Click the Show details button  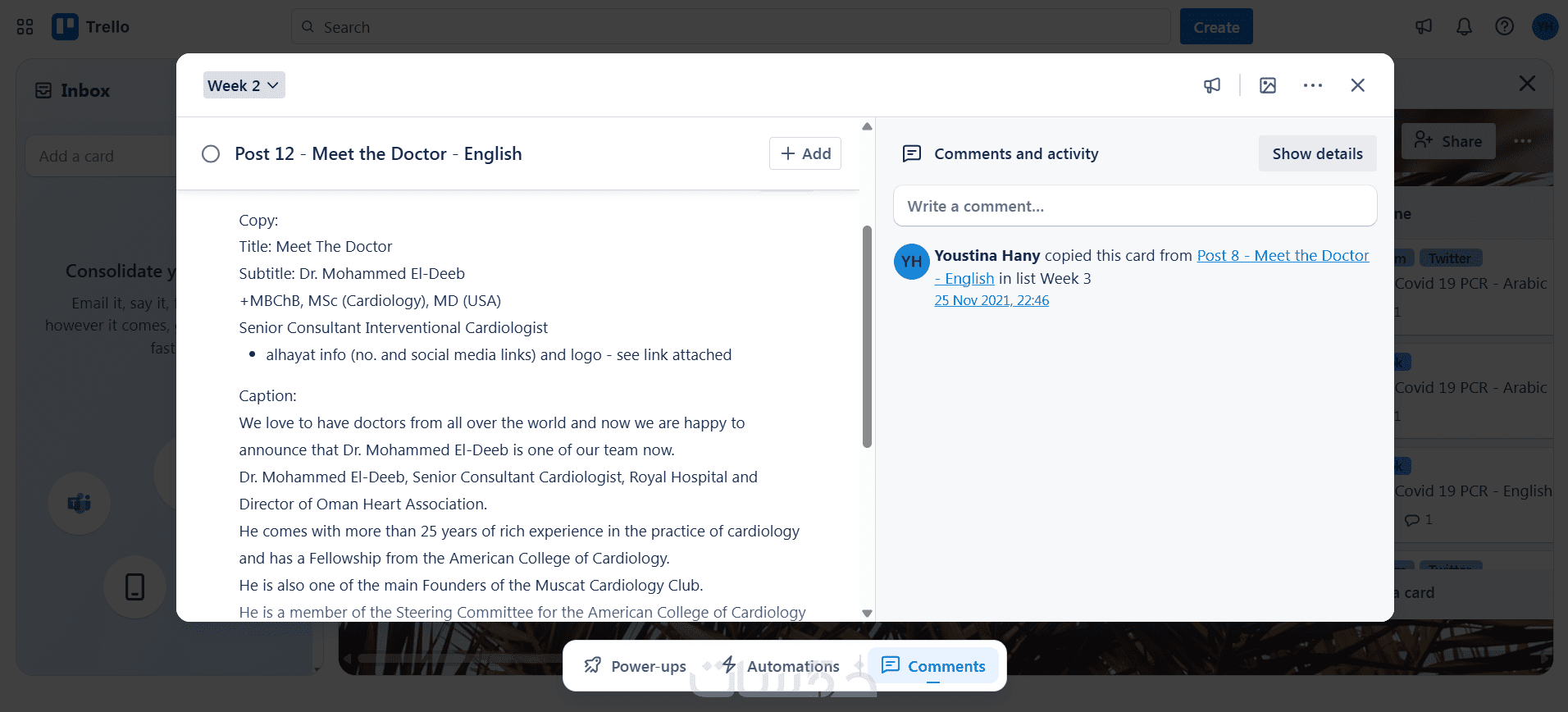1317,154
